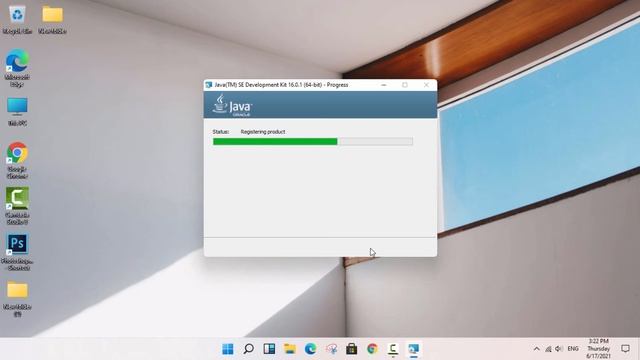The image size is (640, 360).
Task: Launch Chrome from the taskbar
Action: (372, 349)
